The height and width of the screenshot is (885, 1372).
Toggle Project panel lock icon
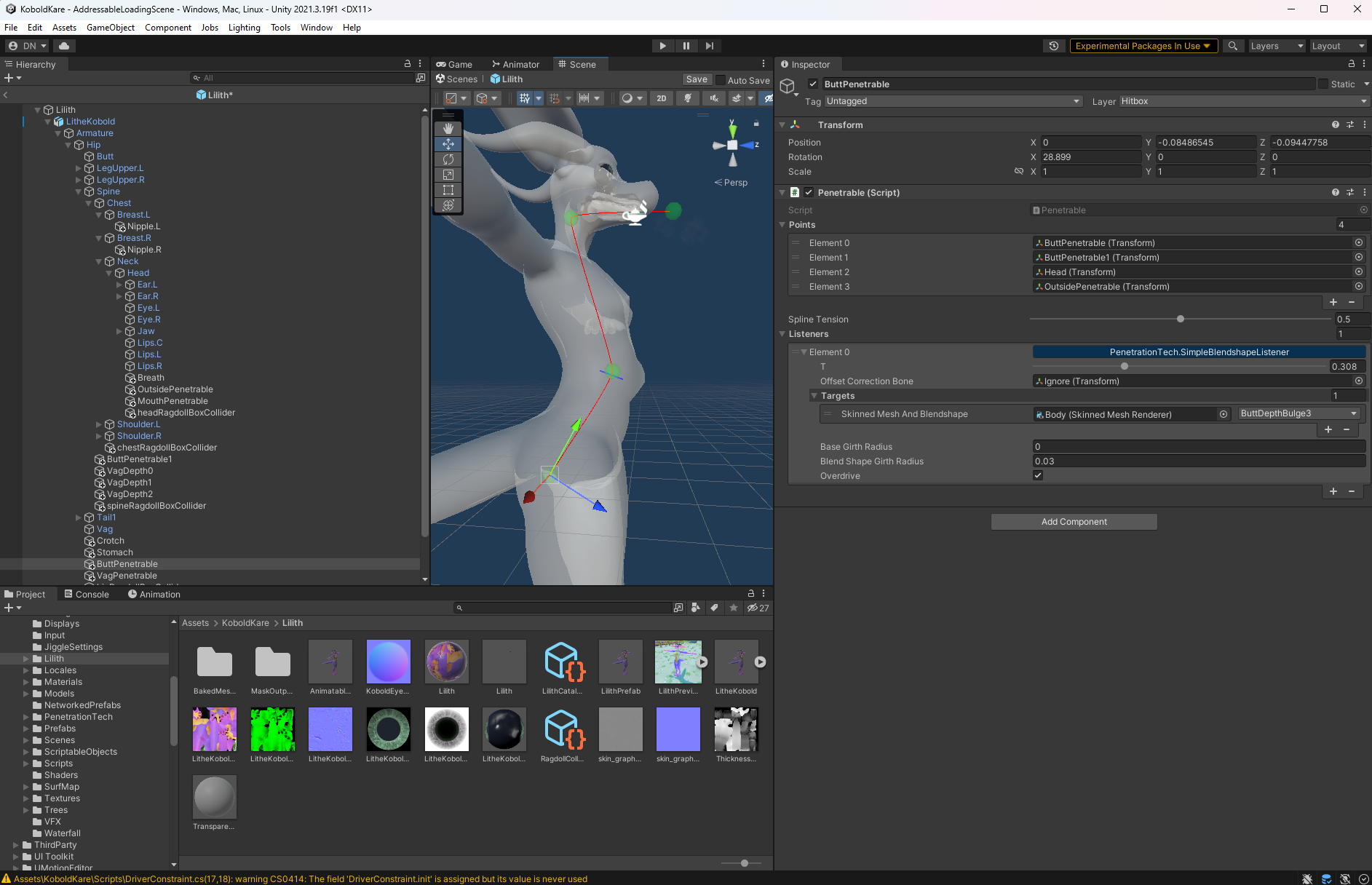pos(751,594)
